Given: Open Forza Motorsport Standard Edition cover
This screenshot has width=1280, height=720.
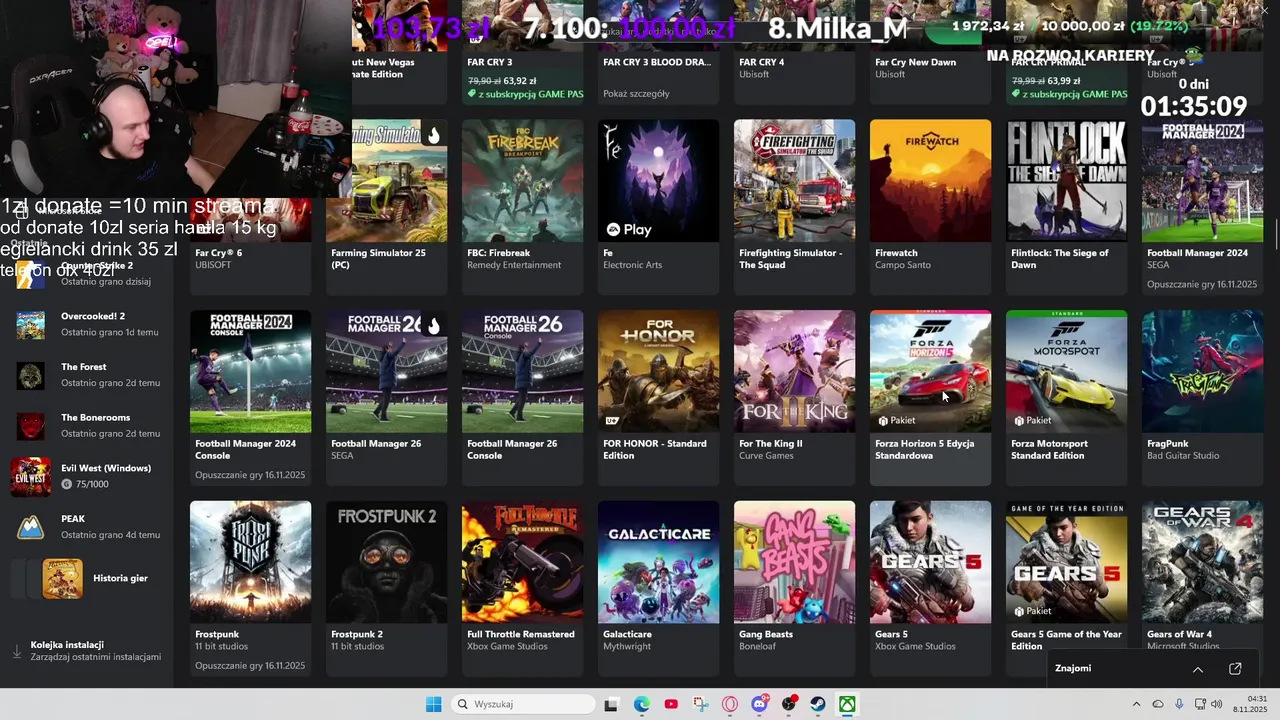Looking at the screenshot, I should pyautogui.click(x=1066, y=371).
